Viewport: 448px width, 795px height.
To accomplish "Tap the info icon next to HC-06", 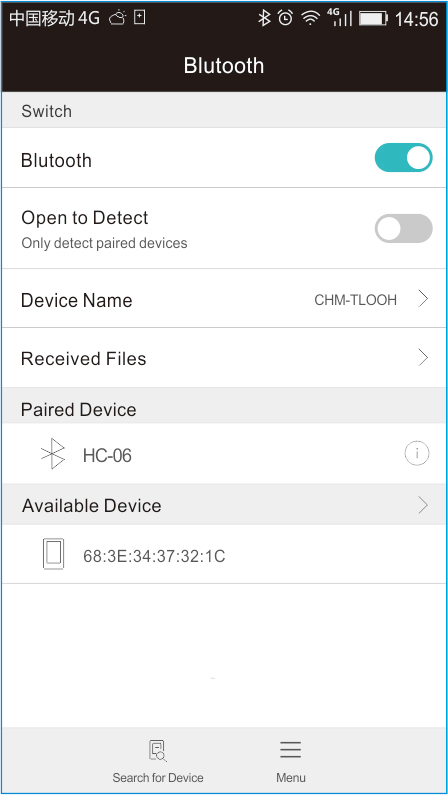I will [x=417, y=453].
